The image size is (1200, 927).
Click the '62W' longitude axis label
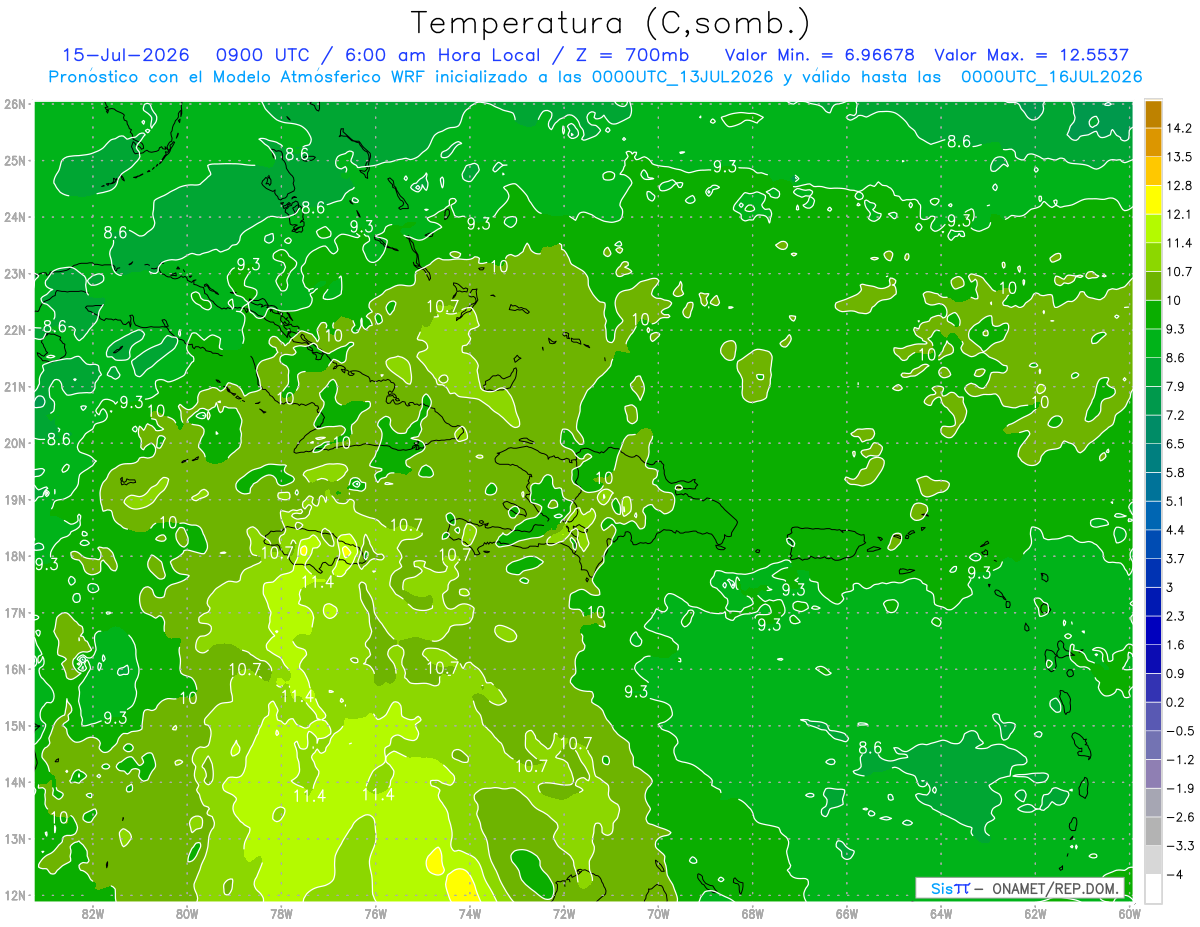click(x=1035, y=913)
